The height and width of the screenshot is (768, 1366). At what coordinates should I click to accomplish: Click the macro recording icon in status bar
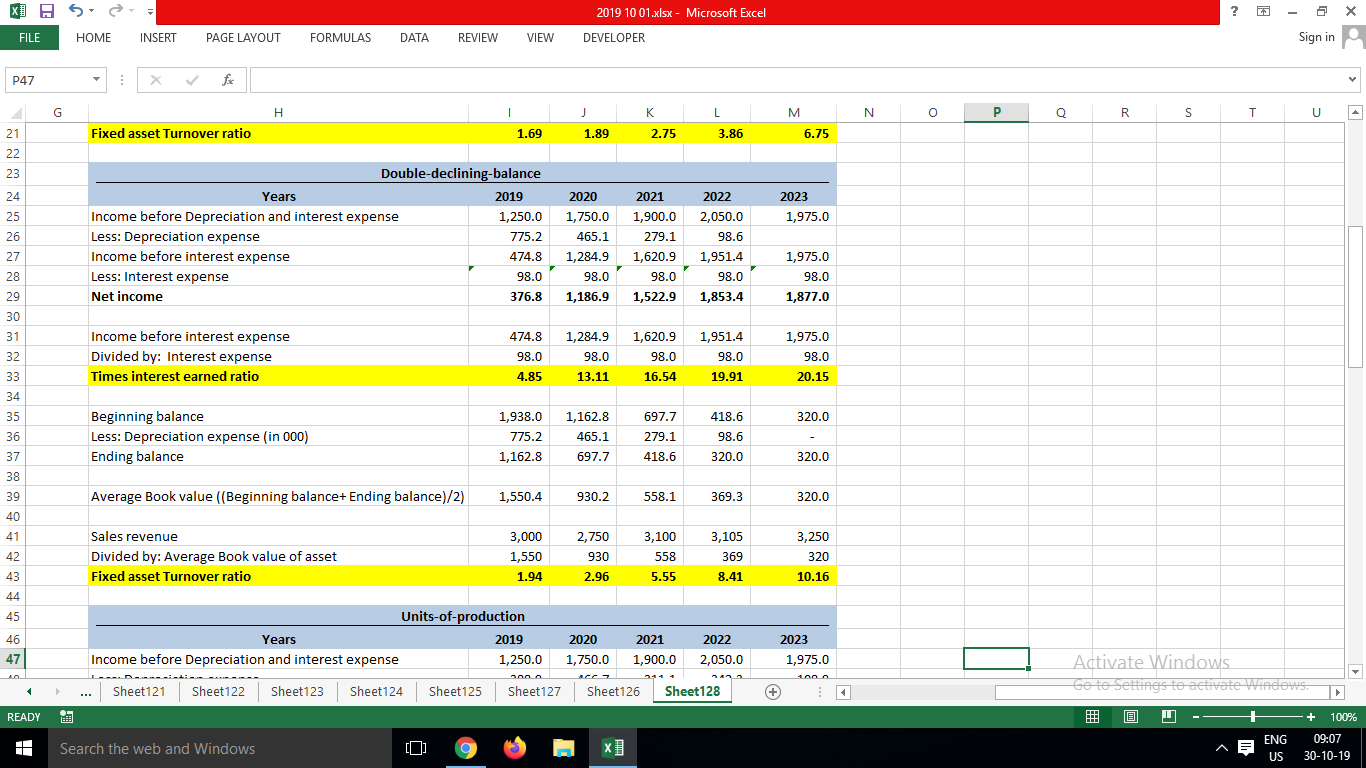click(x=68, y=717)
